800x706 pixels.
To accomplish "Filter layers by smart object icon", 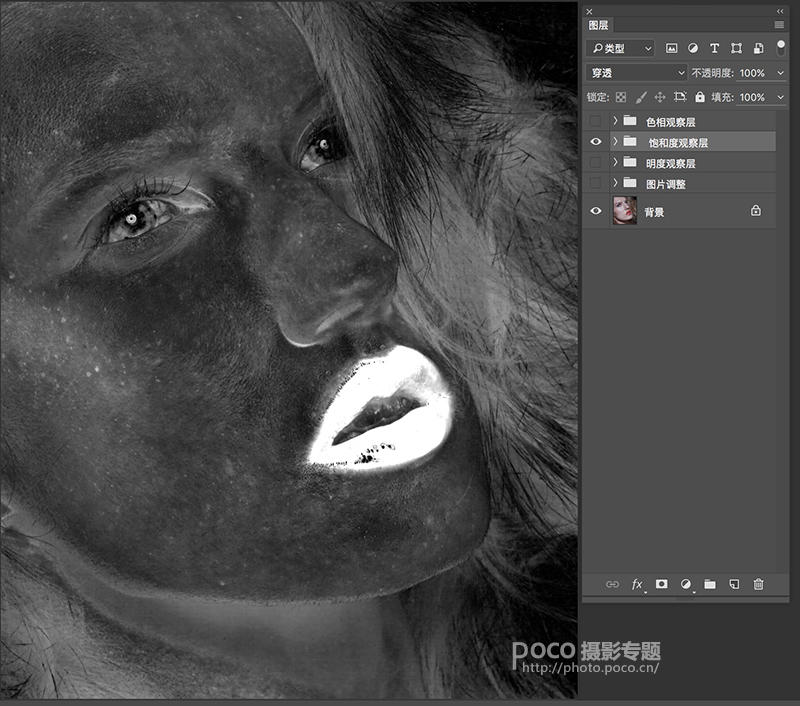I will [x=759, y=48].
